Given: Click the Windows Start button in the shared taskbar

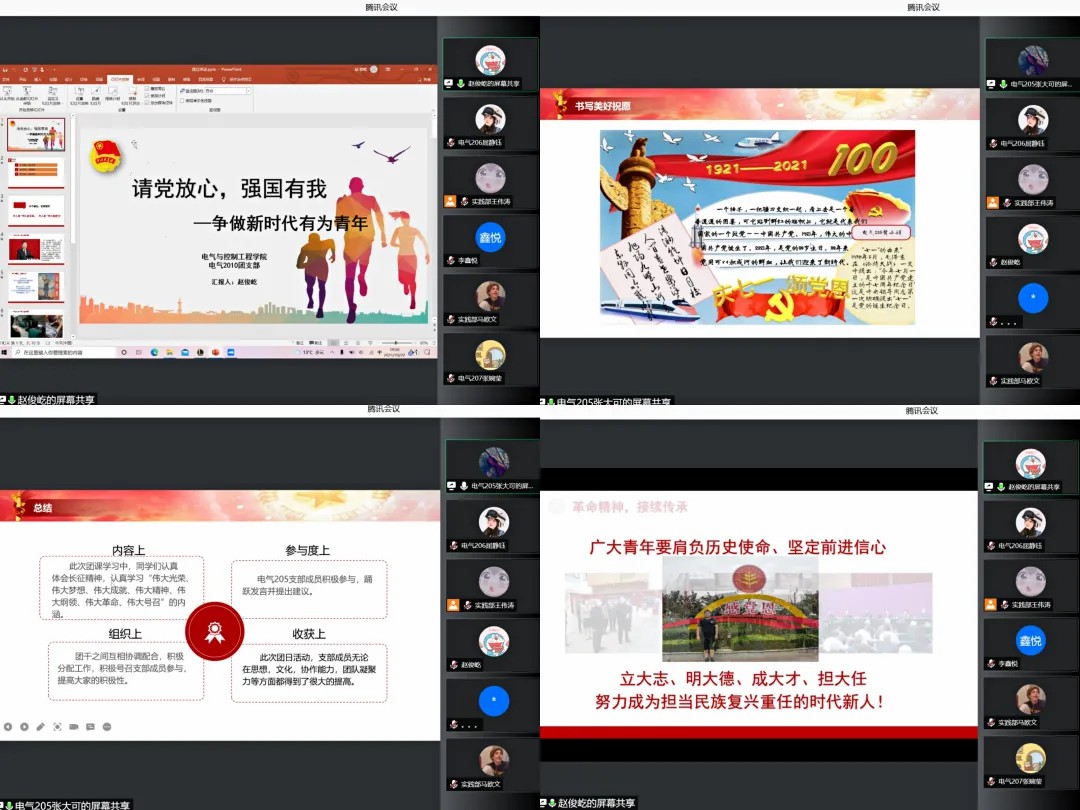Looking at the screenshot, I should (x=4, y=353).
